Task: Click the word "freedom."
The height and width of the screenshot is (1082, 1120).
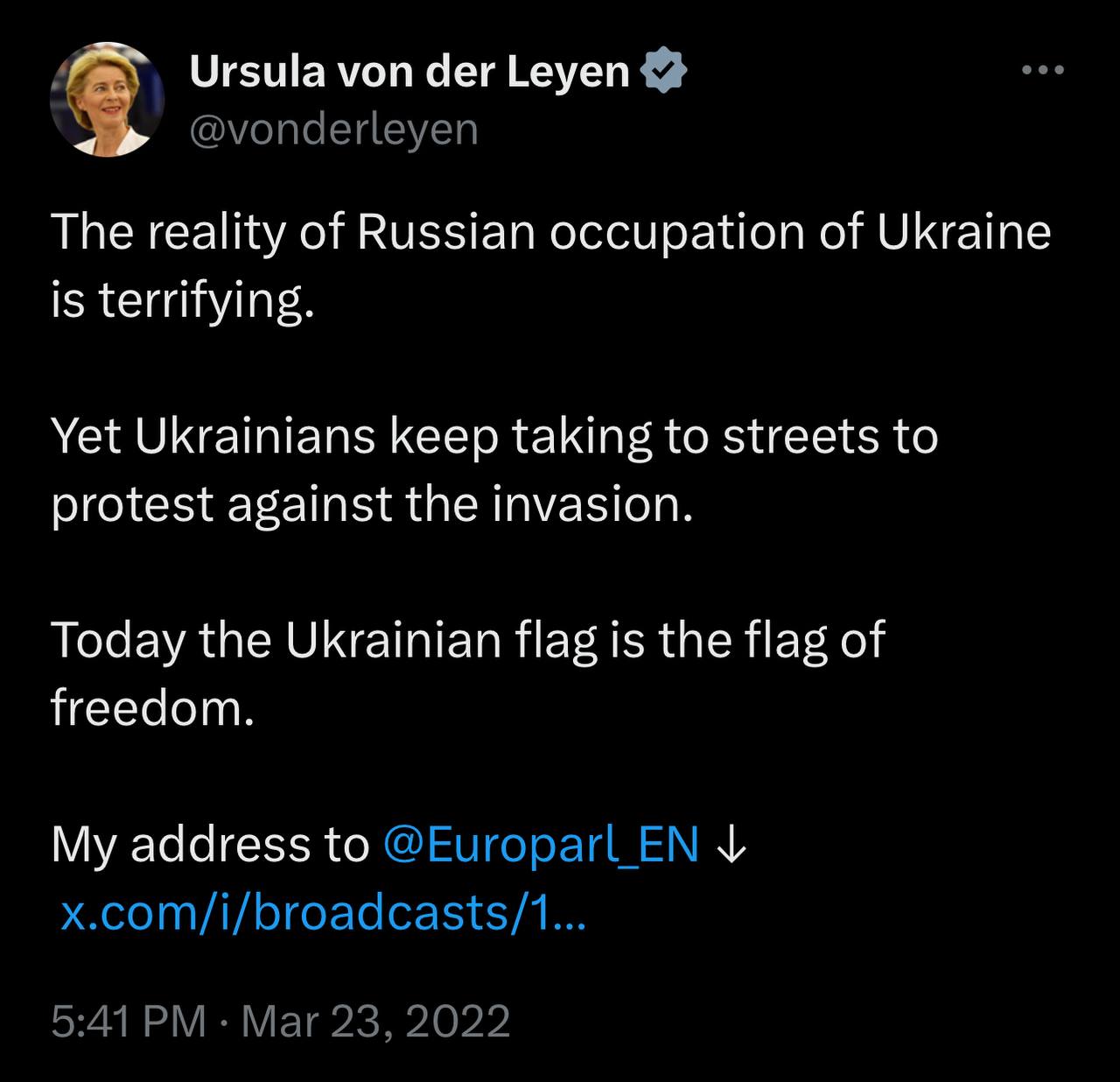Action: [x=153, y=708]
